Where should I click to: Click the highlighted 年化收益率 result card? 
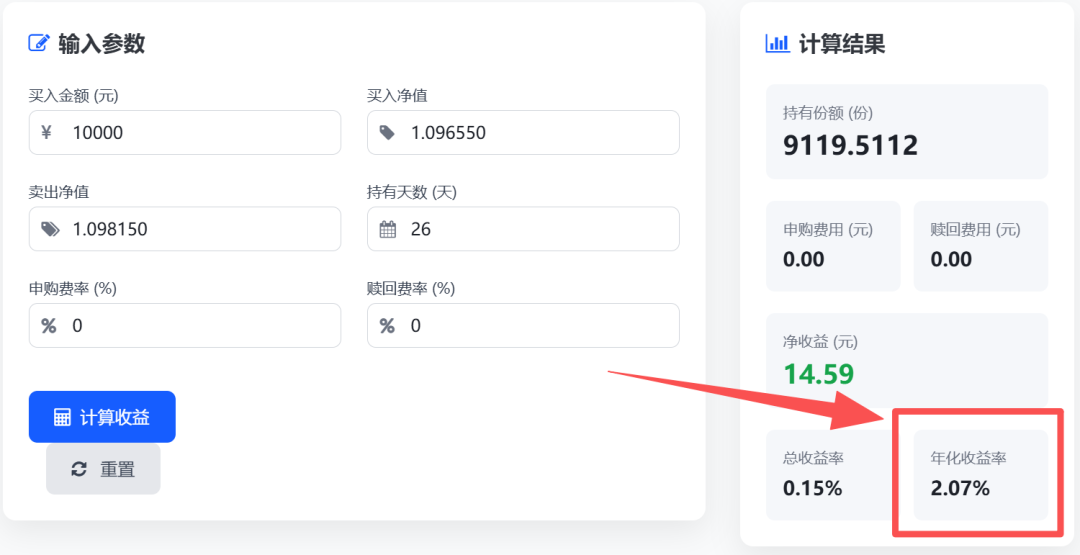tap(980, 475)
